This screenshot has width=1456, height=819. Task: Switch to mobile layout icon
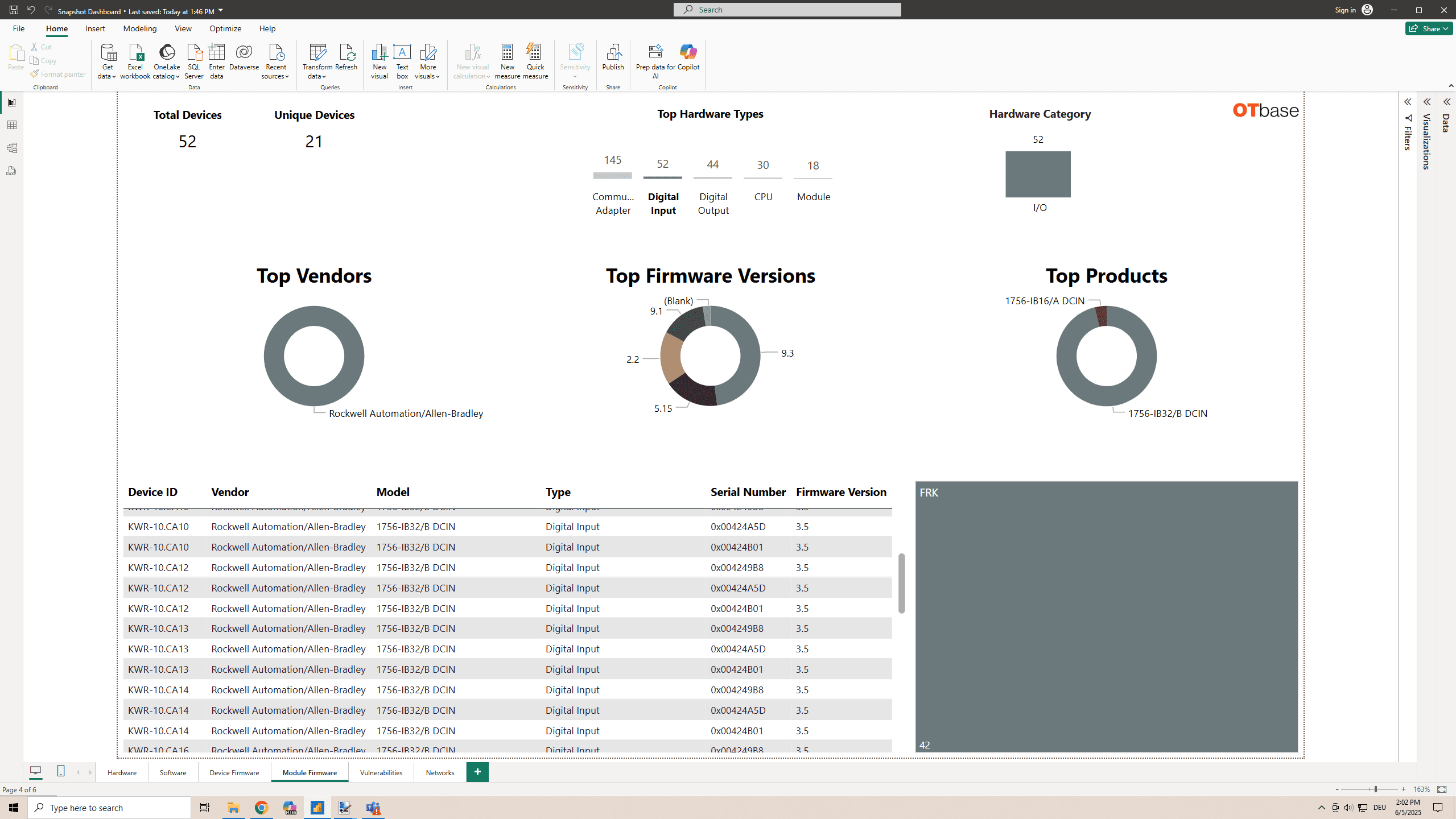61,771
